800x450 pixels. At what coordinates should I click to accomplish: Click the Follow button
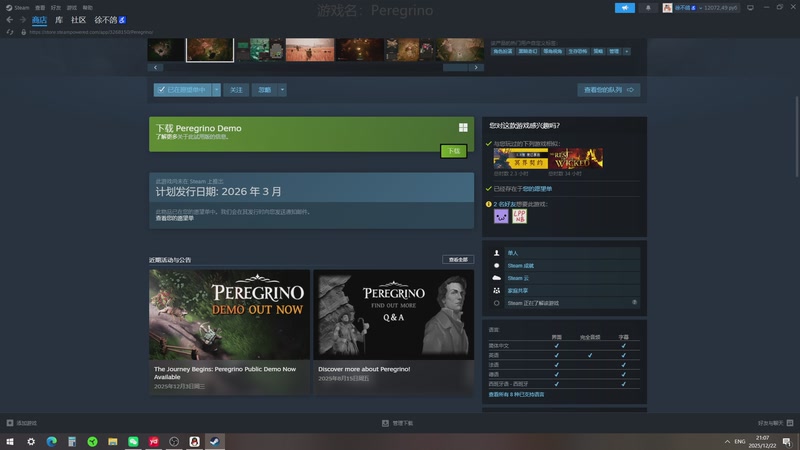click(236, 90)
